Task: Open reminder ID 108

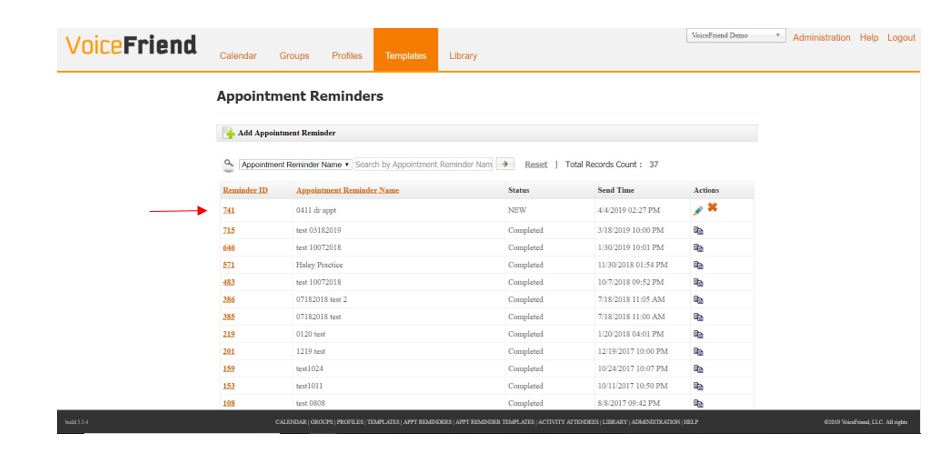Action: click(x=229, y=404)
